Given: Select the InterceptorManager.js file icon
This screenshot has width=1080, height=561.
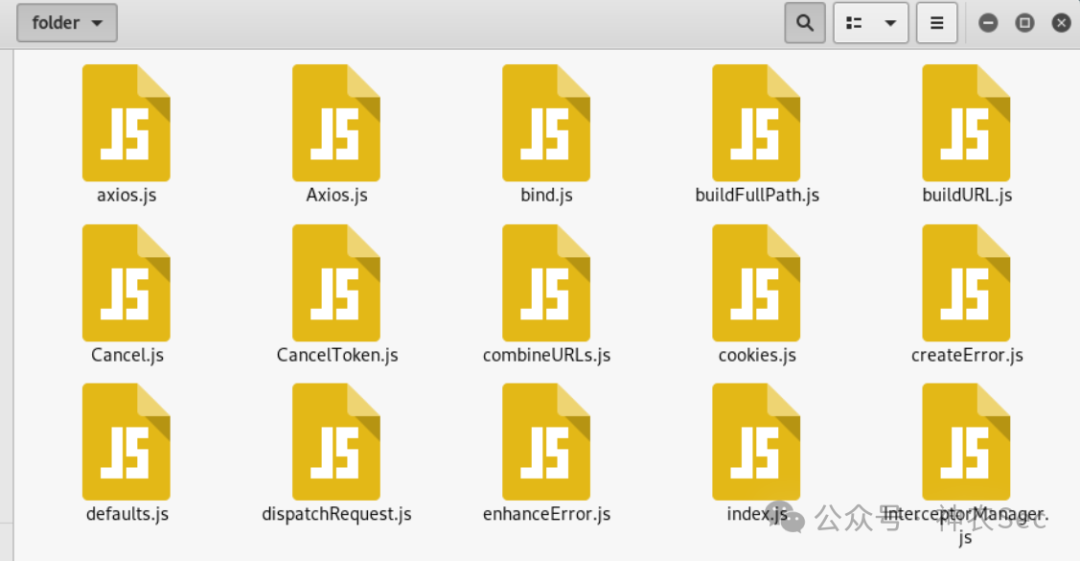Looking at the screenshot, I should (966, 442).
